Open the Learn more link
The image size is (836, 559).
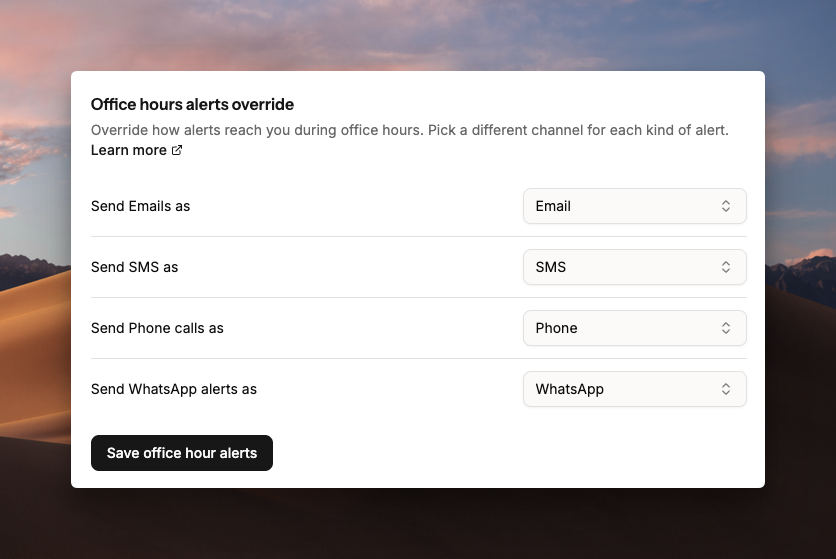136,150
